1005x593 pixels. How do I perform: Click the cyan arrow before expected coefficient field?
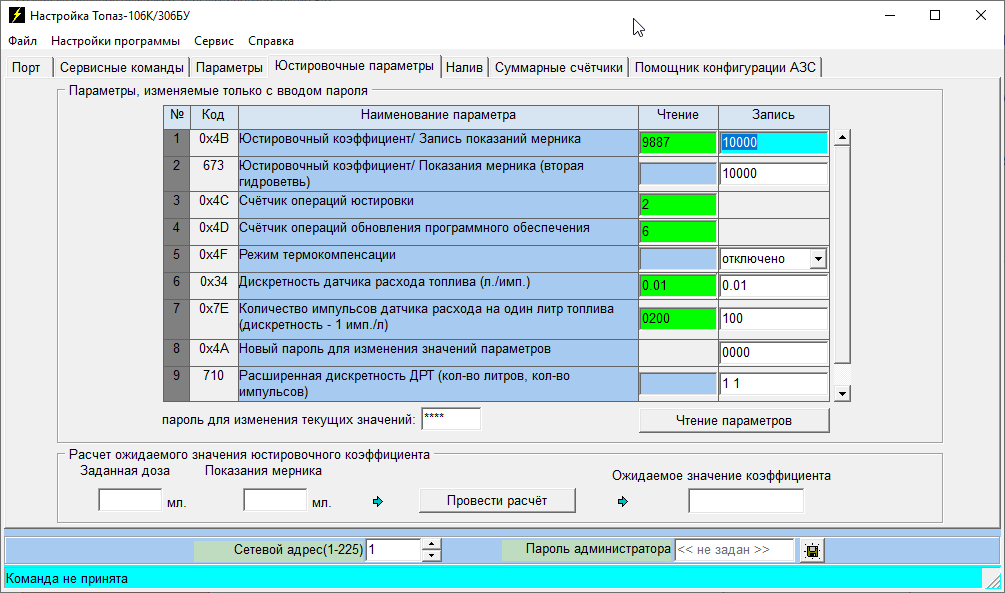[x=622, y=501]
